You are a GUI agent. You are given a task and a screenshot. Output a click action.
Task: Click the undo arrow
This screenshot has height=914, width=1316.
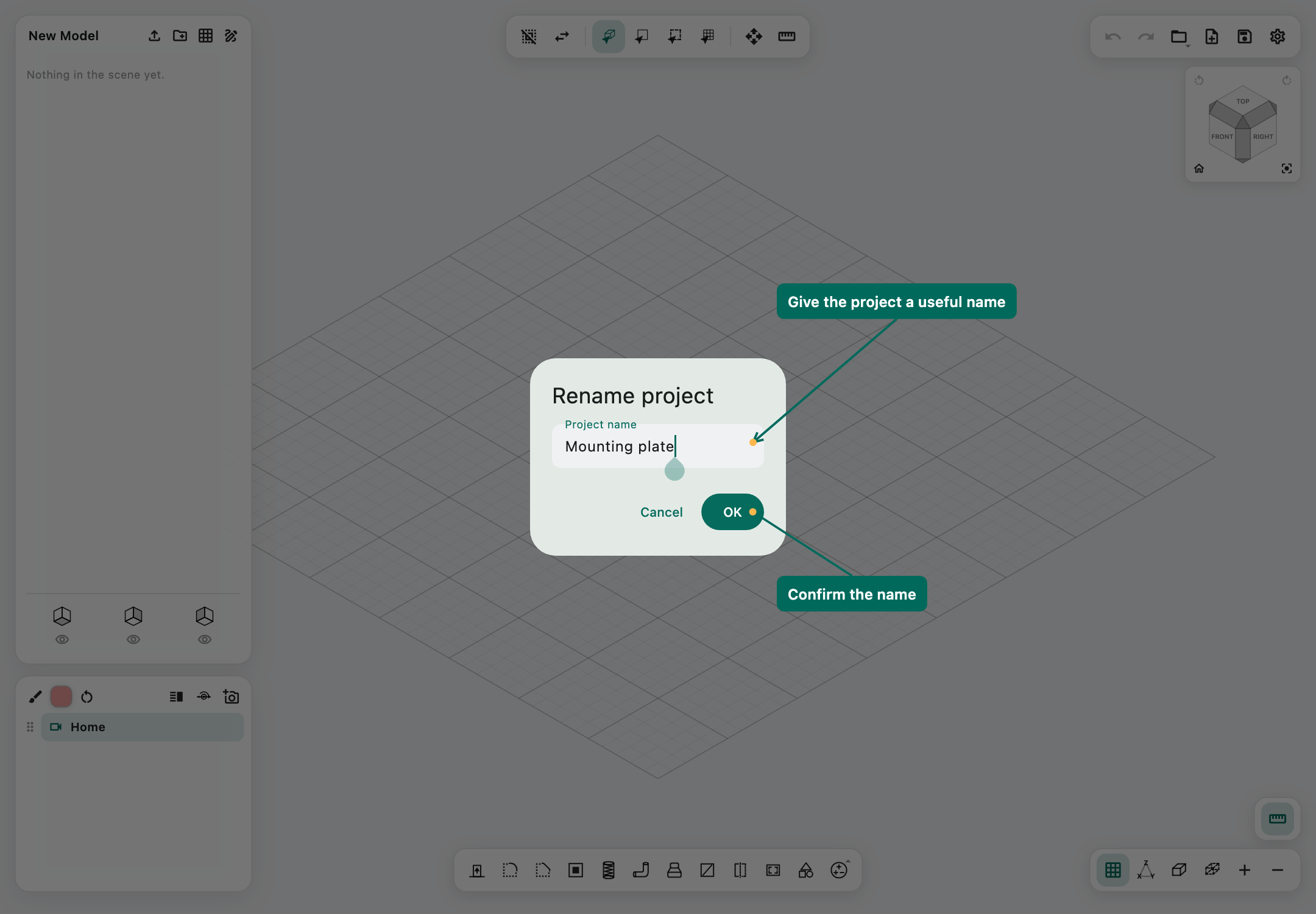[1113, 37]
